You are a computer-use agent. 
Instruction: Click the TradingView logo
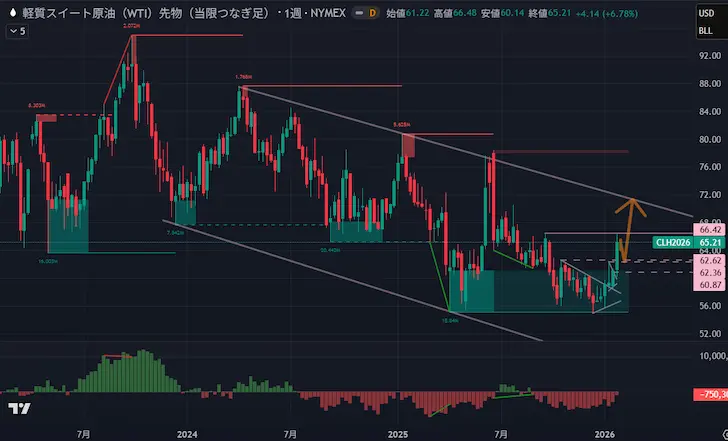[20, 409]
